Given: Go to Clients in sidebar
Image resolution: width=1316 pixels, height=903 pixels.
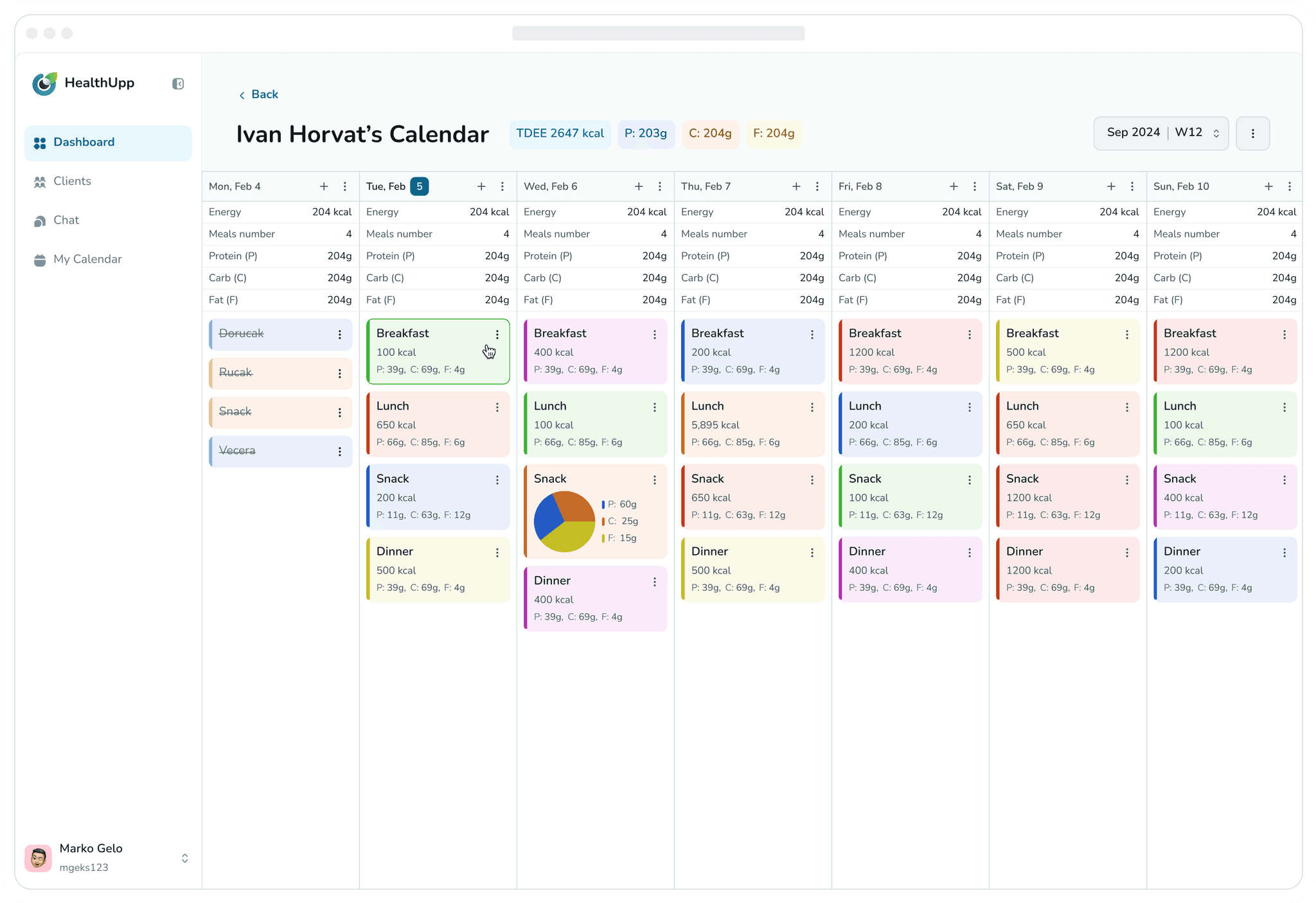Looking at the screenshot, I should [x=72, y=181].
